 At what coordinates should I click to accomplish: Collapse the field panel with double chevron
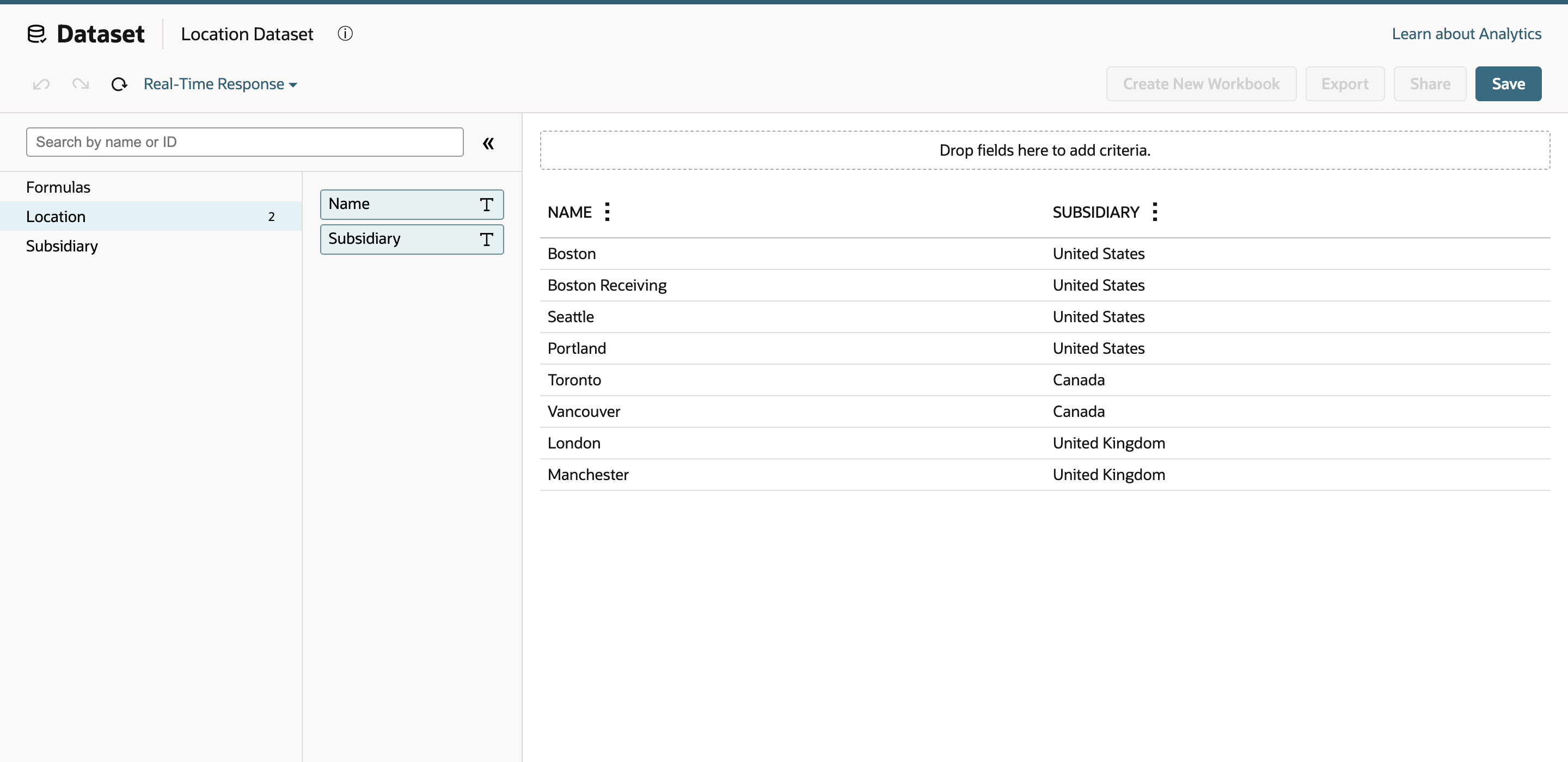488,143
